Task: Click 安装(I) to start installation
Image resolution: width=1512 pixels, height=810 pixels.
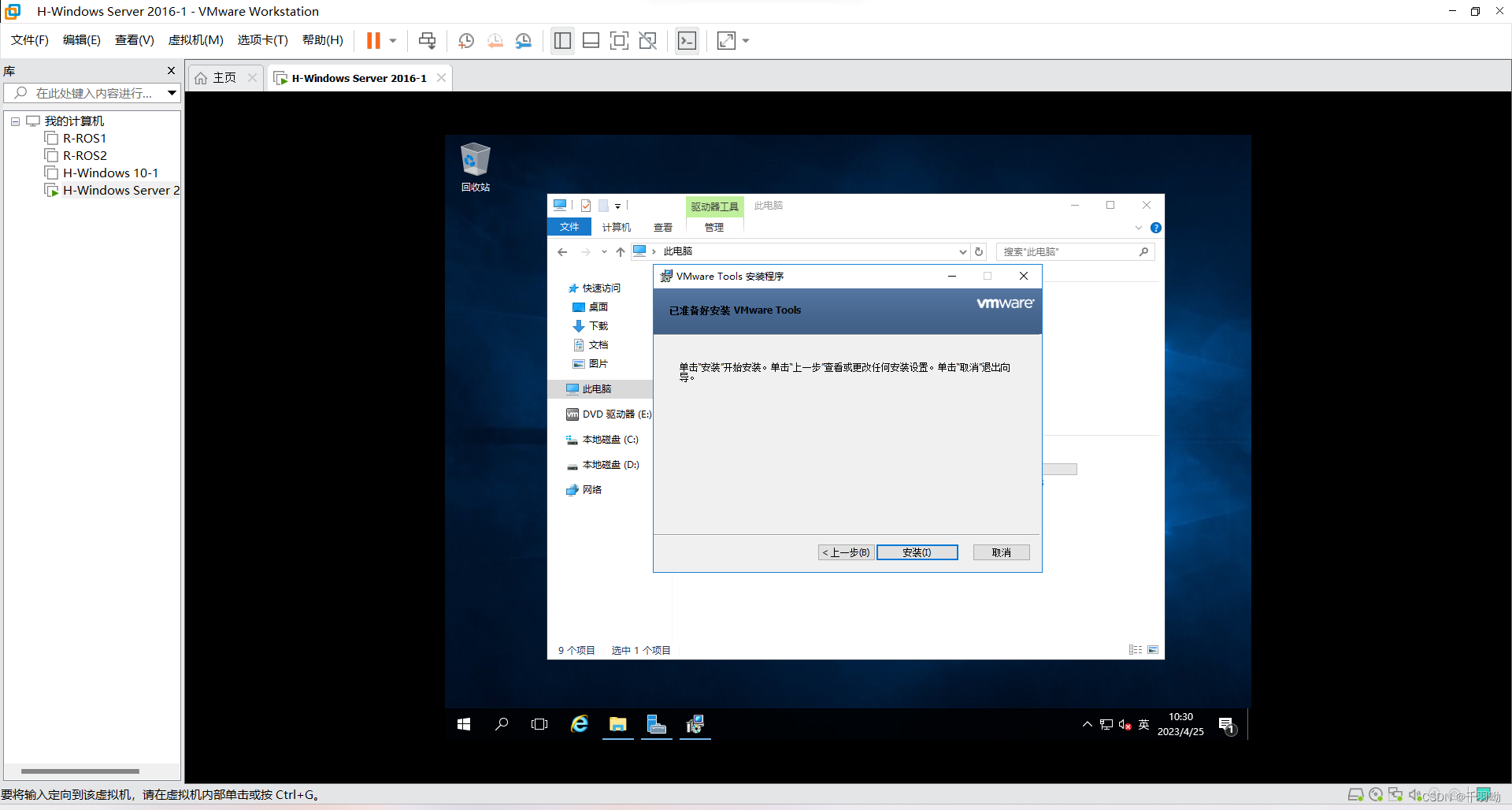Action: (x=917, y=552)
